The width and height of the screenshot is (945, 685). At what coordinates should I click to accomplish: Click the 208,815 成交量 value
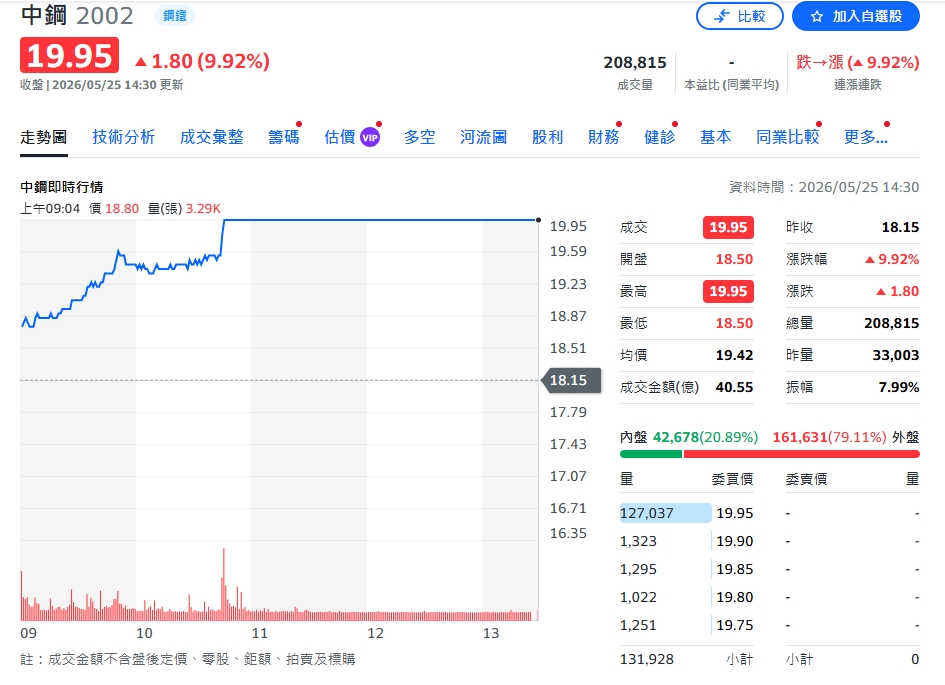[635, 63]
